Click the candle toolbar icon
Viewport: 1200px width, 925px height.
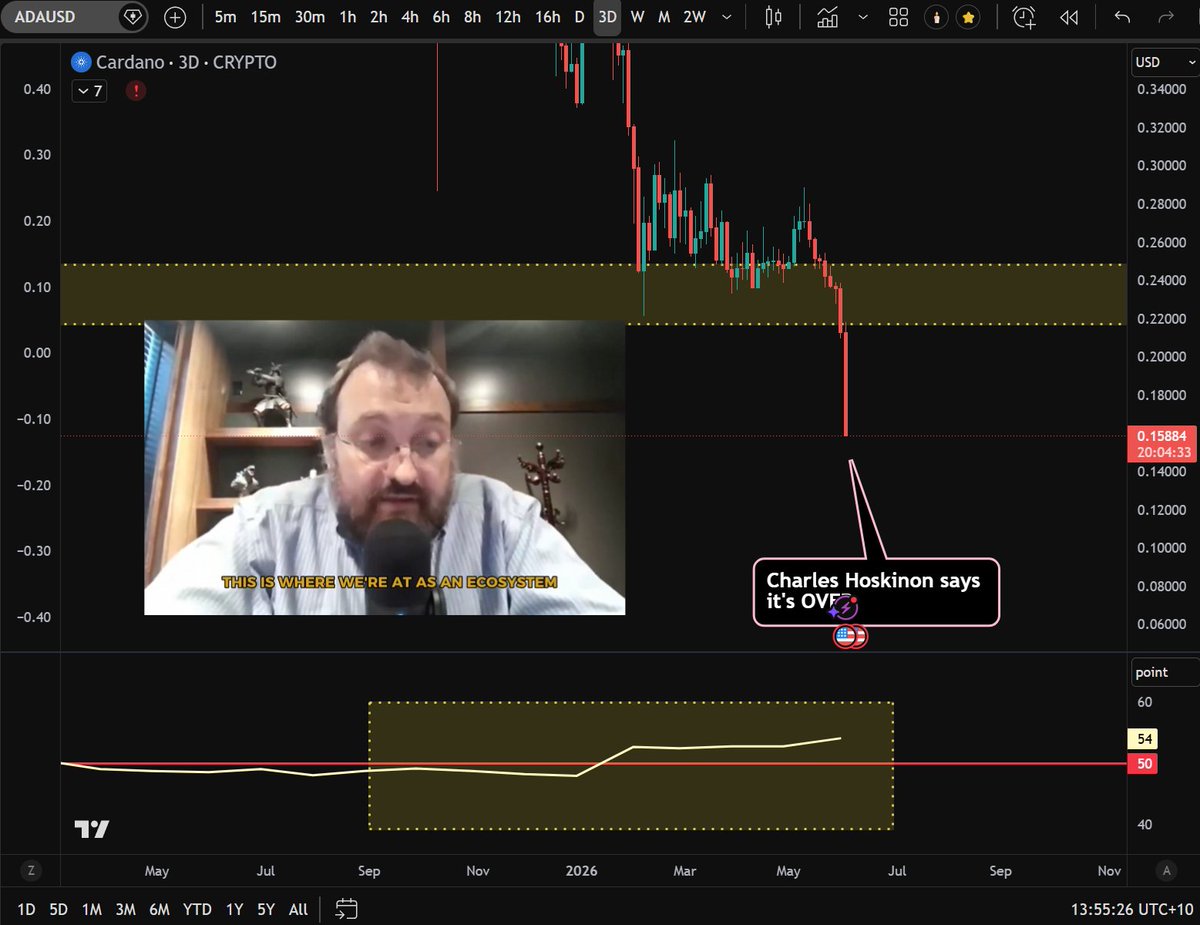[x=937, y=17]
